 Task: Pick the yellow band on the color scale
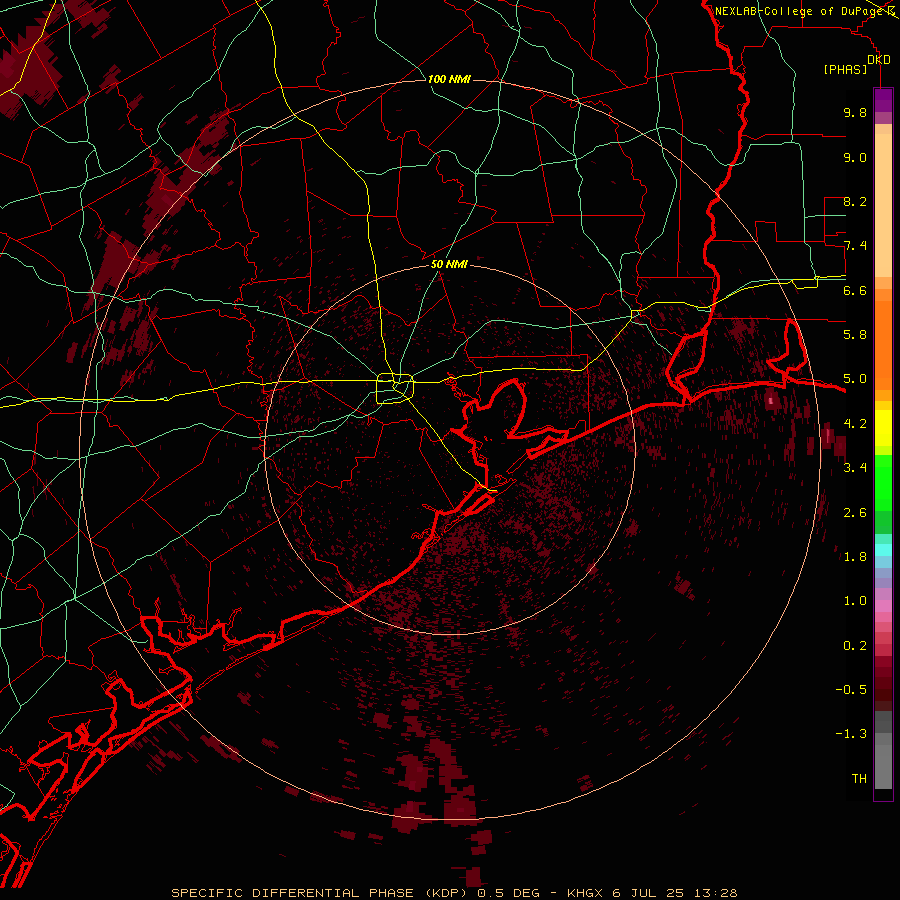pos(883,428)
